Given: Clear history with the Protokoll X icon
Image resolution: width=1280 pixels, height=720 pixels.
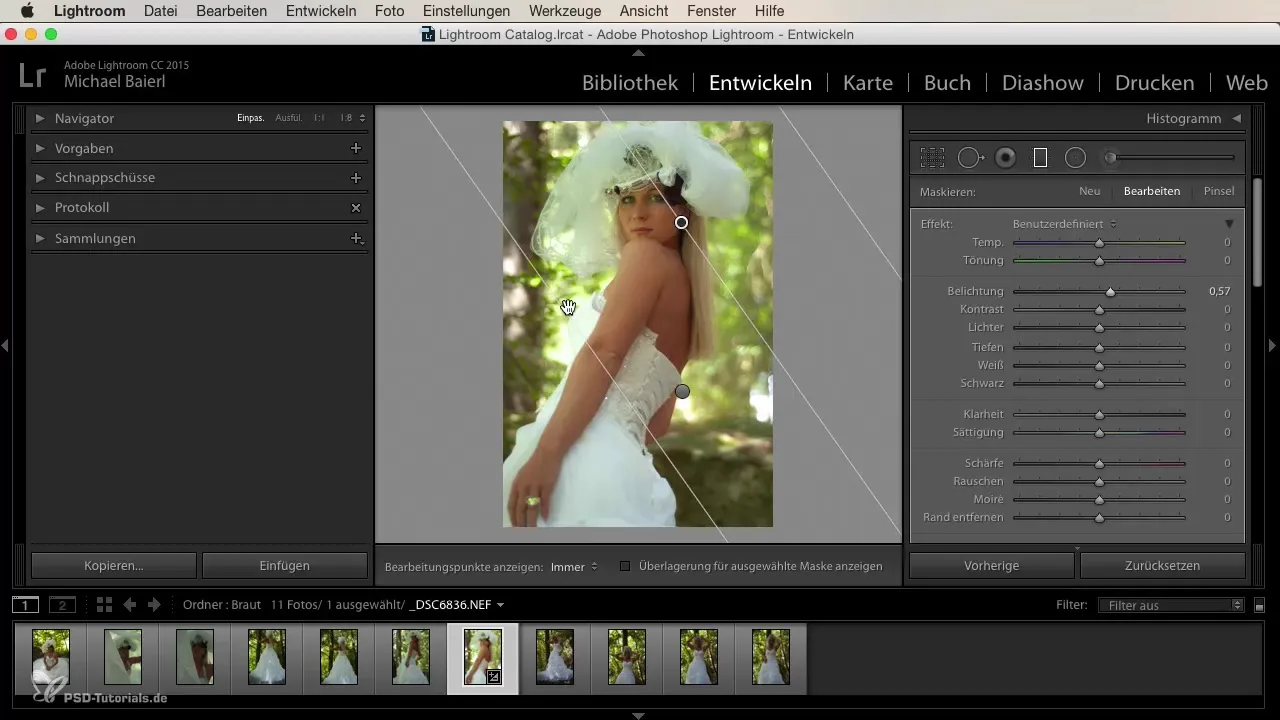Looking at the screenshot, I should coord(355,208).
